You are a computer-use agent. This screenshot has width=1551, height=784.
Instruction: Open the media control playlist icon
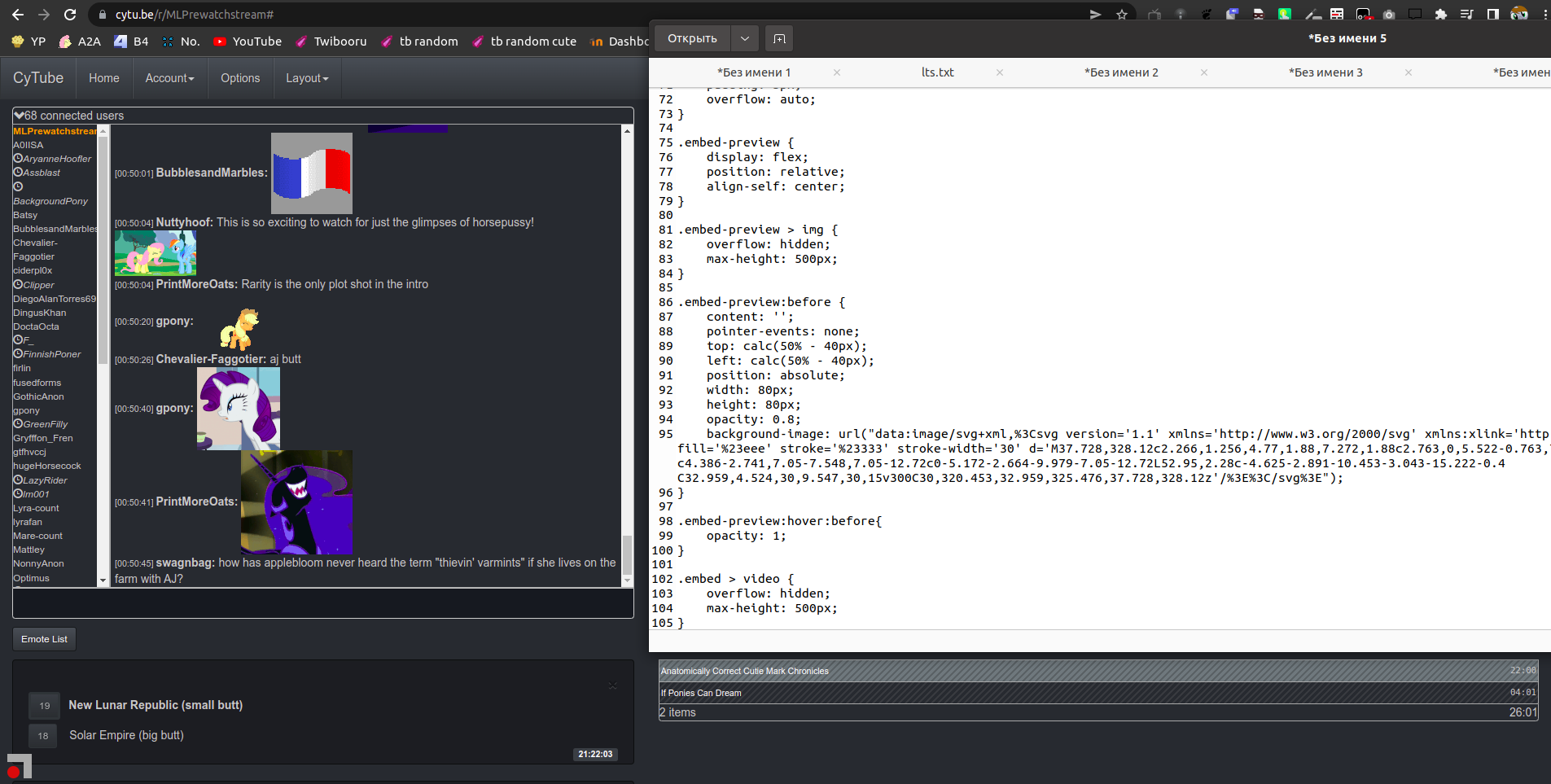point(1467,15)
